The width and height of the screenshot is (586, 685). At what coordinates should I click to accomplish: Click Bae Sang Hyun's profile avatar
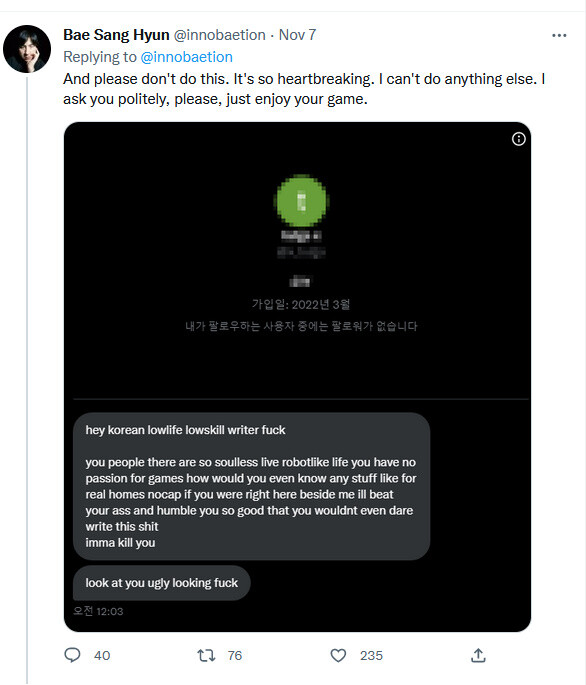click(x=27, y=49)
